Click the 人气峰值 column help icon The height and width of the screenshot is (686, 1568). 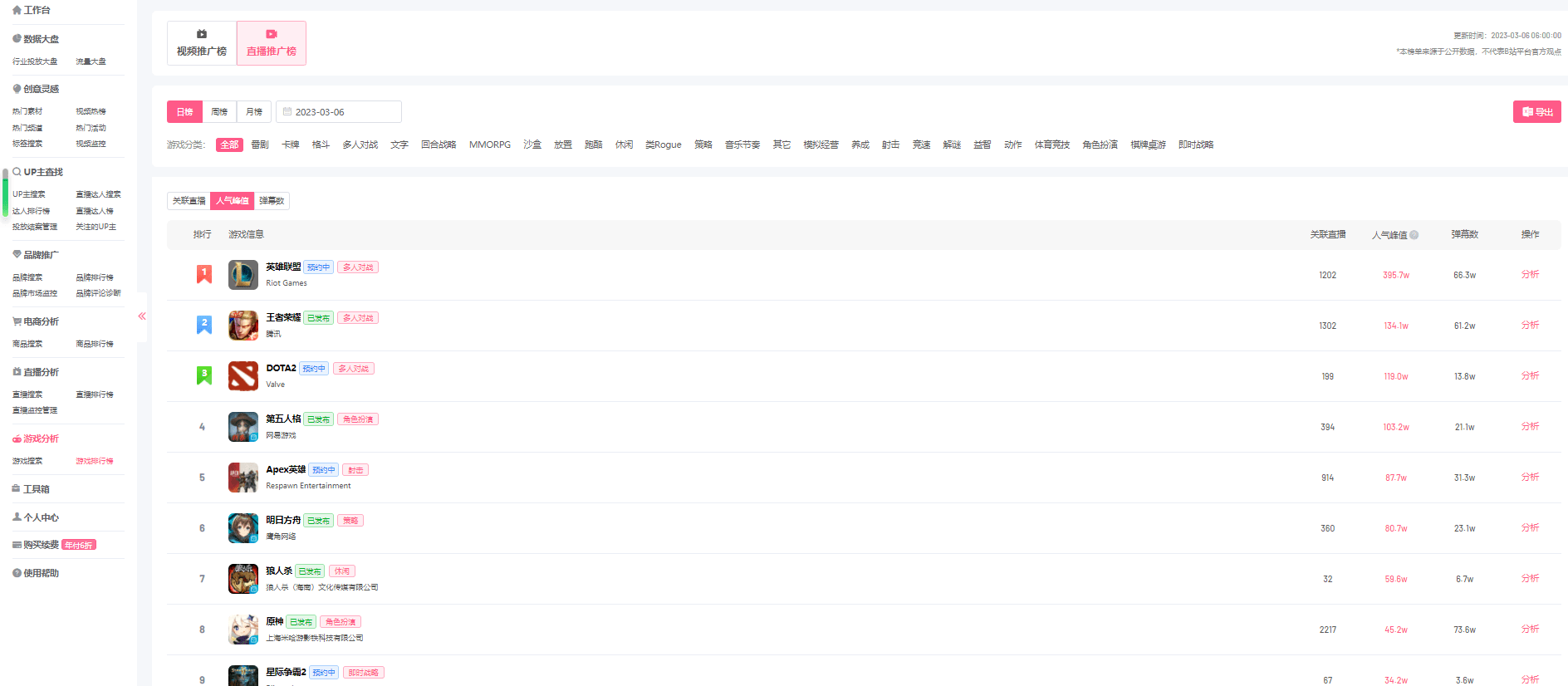(x=1414, y=235)
